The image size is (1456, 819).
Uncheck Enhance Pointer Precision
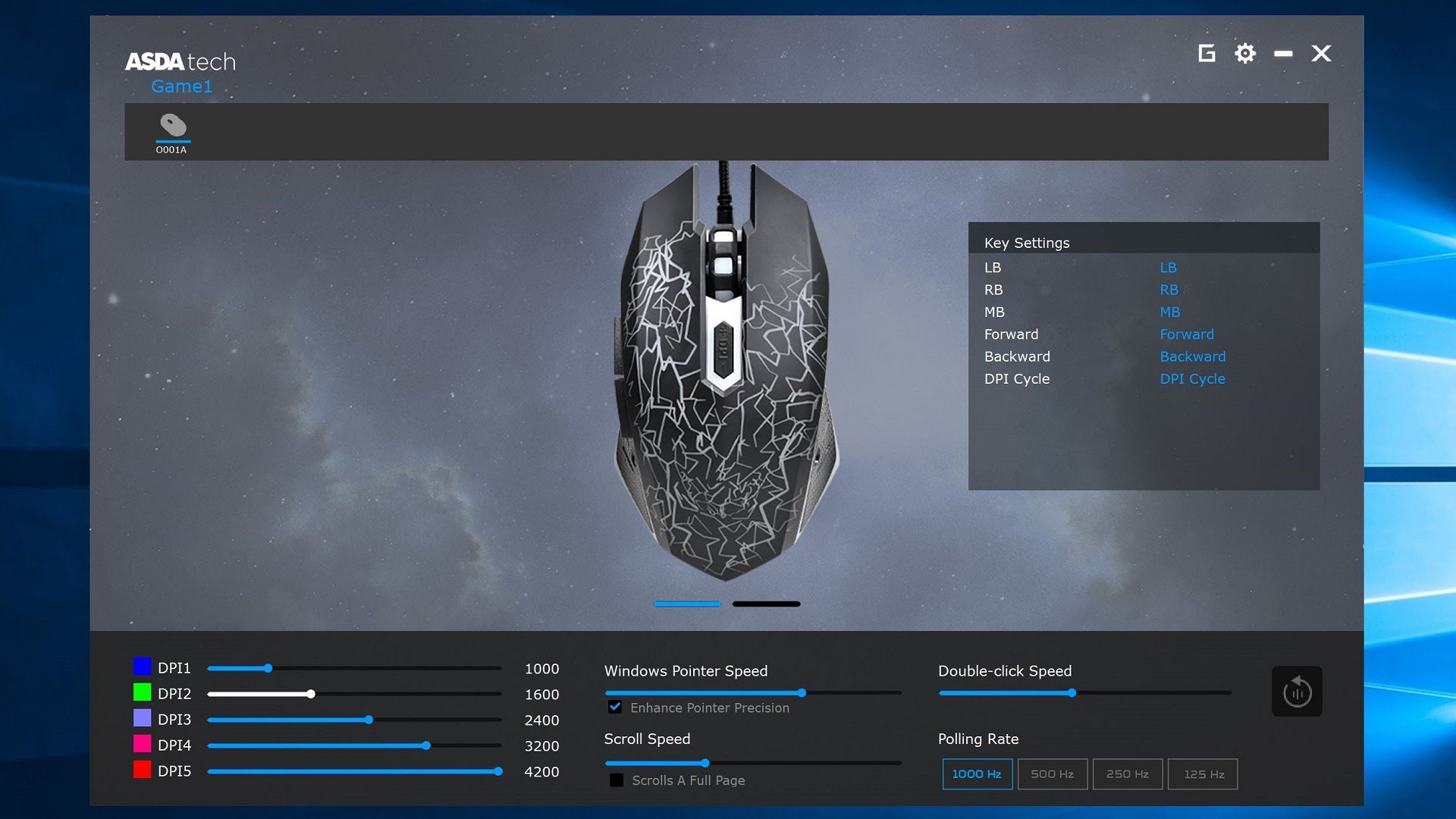point(614,707)
